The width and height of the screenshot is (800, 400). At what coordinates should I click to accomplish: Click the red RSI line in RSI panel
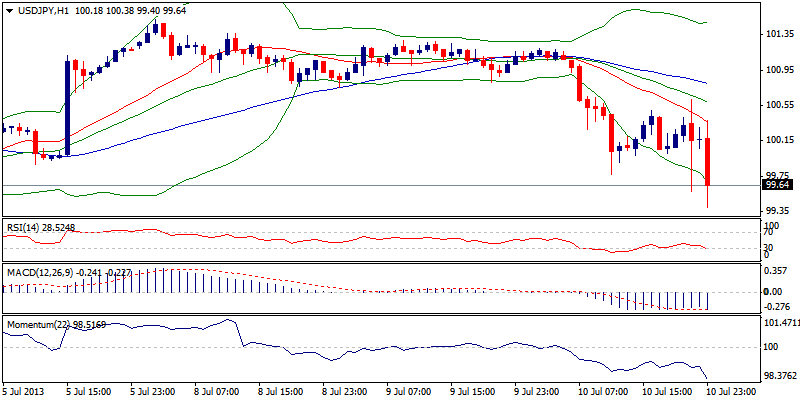pos(400,240)
